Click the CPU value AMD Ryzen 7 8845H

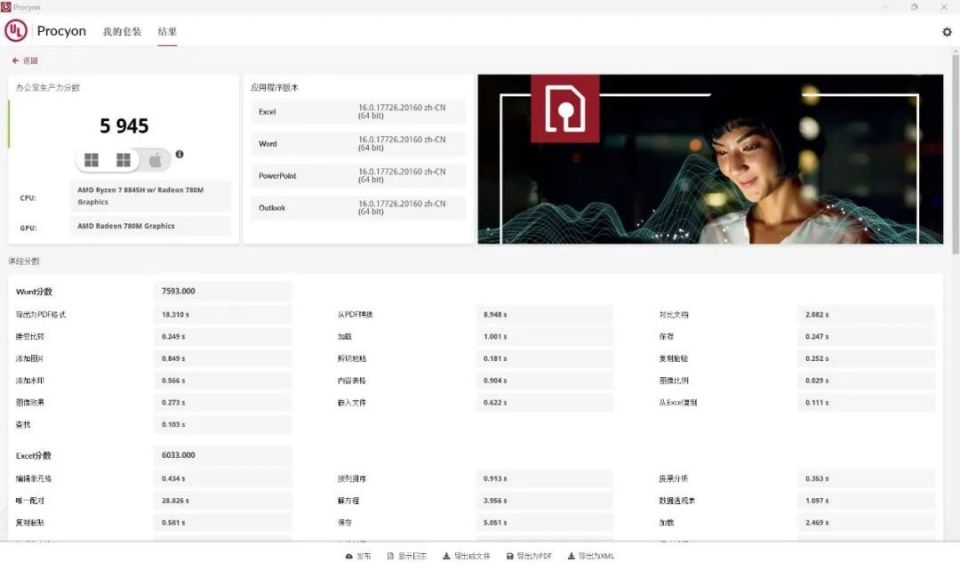[150, 196]
